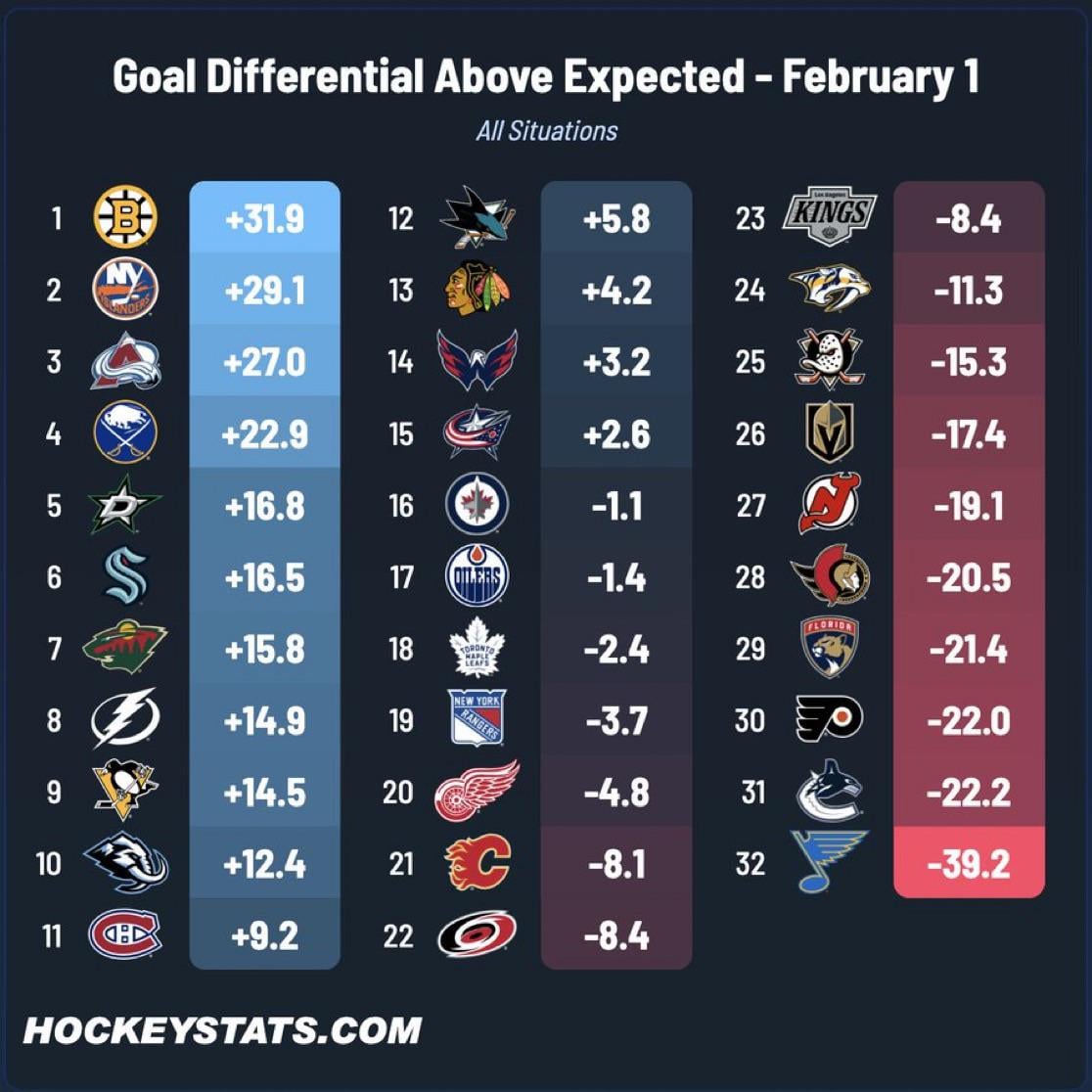The image size is (1092, 1092).
Task: Click the All Situations subtitle
Action: click(546, 131)
